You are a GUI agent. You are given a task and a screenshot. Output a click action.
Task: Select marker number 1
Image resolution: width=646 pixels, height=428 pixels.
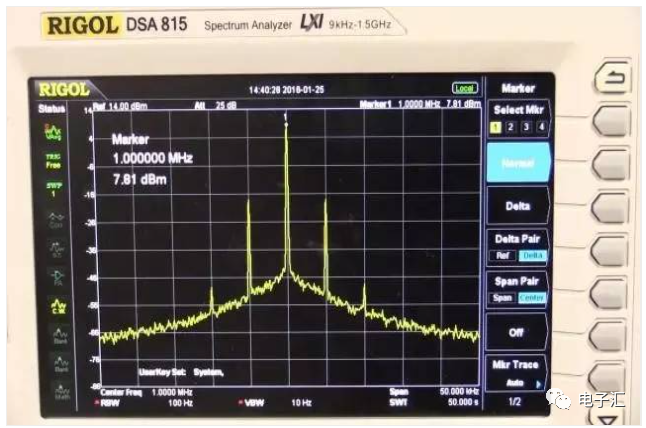[495, 127]
